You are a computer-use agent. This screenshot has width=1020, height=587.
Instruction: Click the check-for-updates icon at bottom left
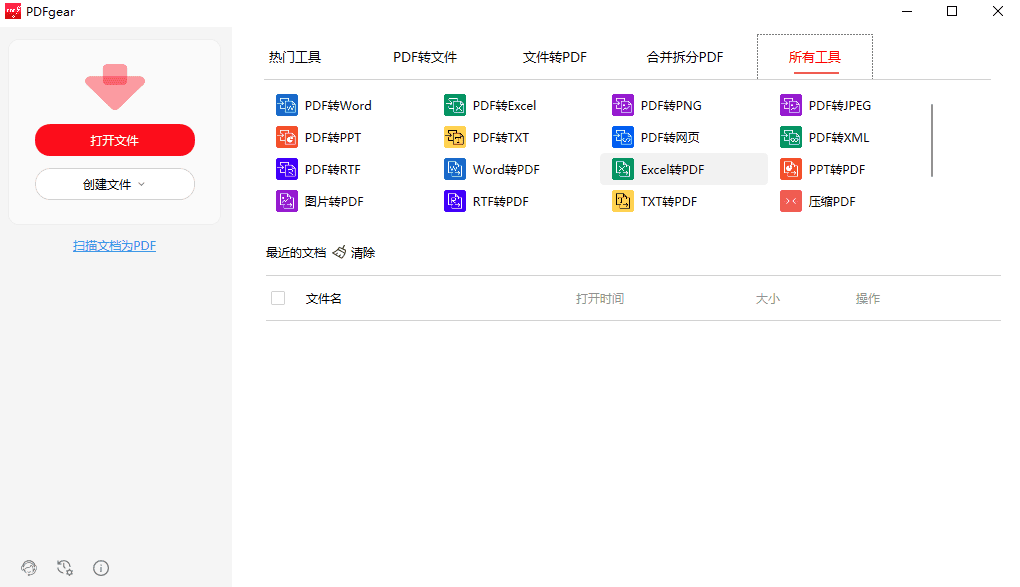(x=64, y=568)
